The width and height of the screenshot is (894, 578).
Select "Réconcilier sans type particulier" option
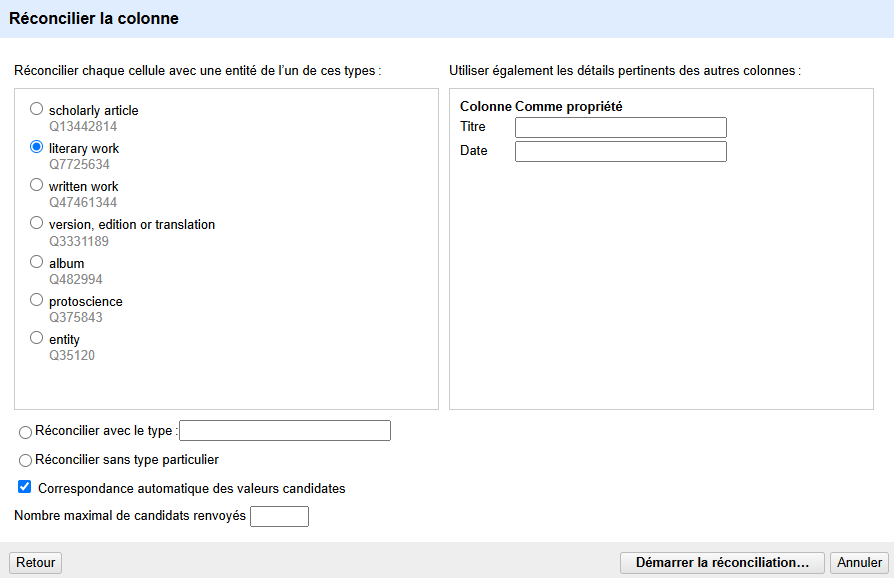coord(24,460)
